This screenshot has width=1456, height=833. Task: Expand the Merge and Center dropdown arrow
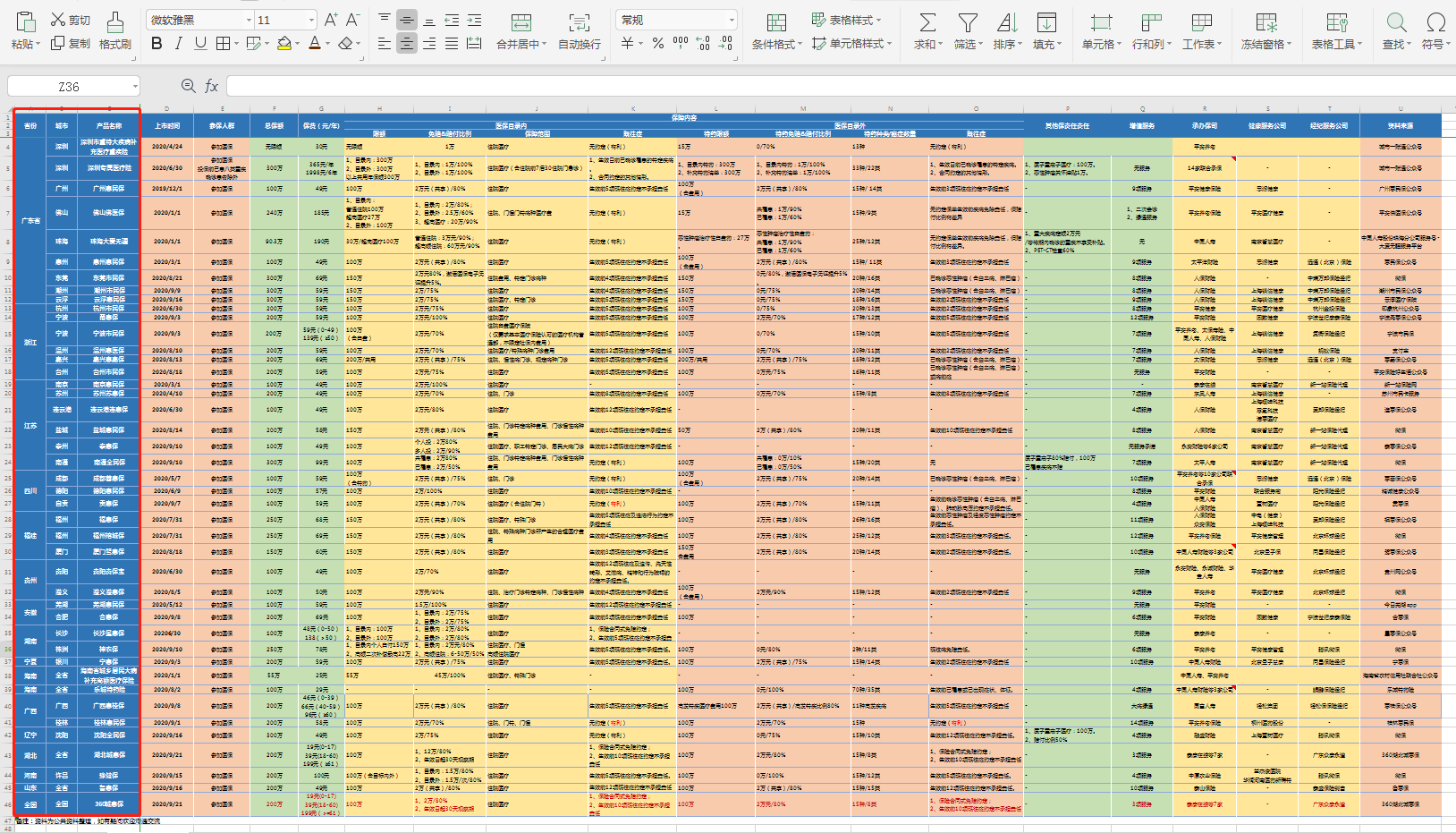pyautogui.click(x=544, y=44)
